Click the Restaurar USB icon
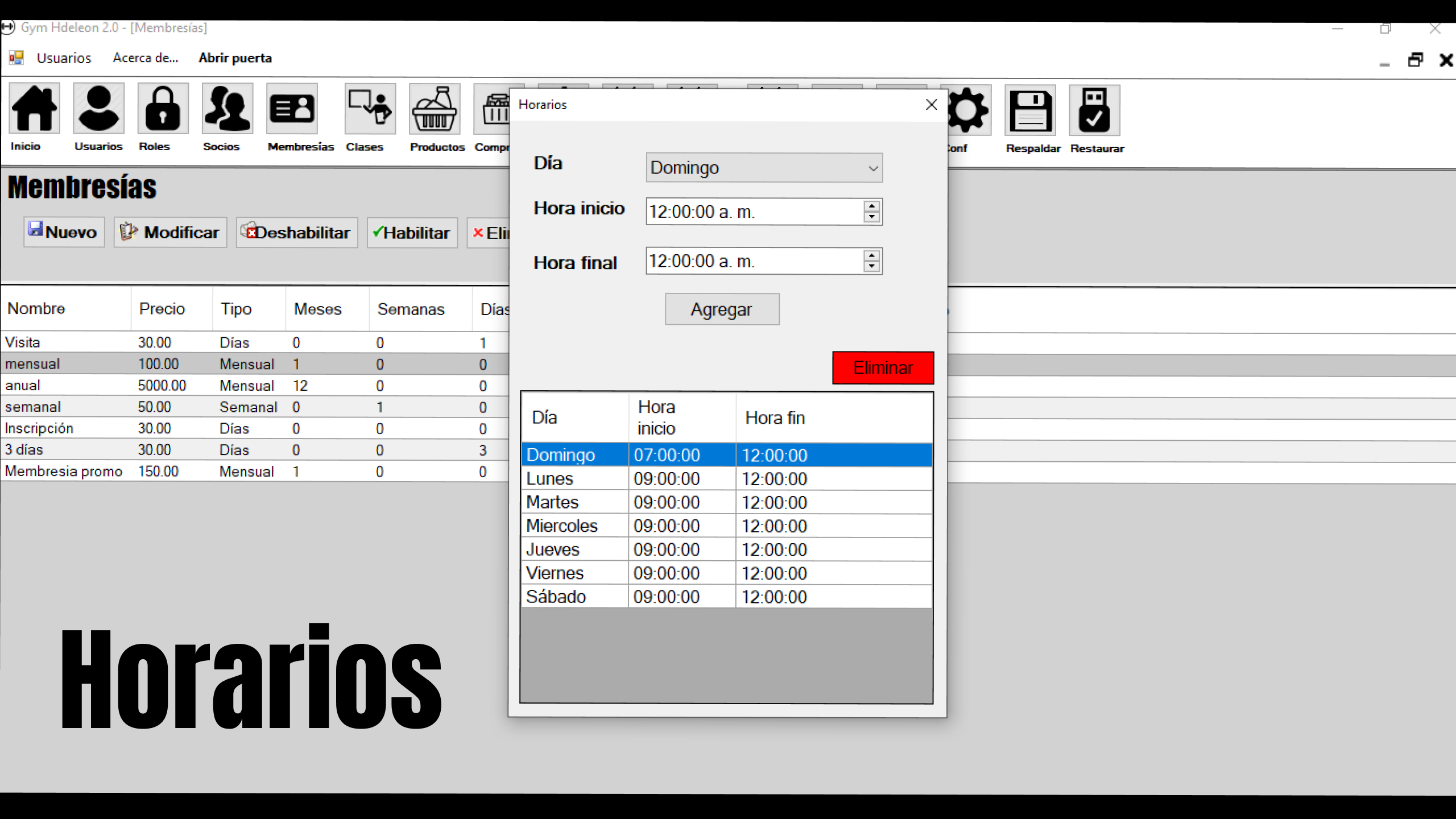This screenshot has width=1456, height=819. point(1094,110)
